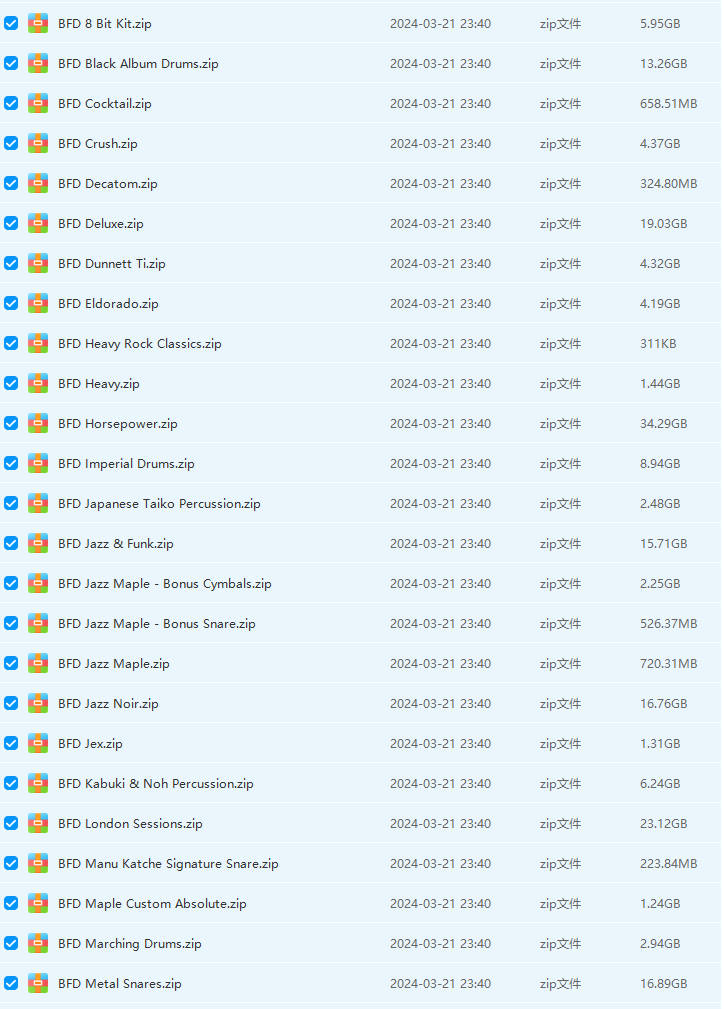724x1009 pixels.
Task: Open the BFD Decatom.zip file name
Action: pyautogui.click(x=107, y=184)
